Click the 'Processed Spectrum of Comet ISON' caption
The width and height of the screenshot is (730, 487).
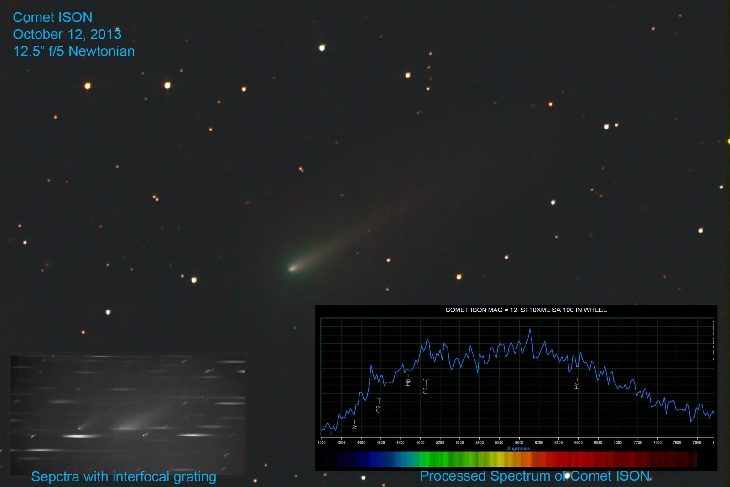point(535,477)
